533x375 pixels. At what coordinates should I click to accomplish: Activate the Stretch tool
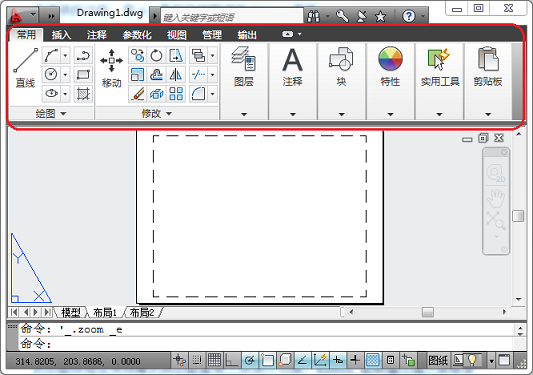click(176, 55)
